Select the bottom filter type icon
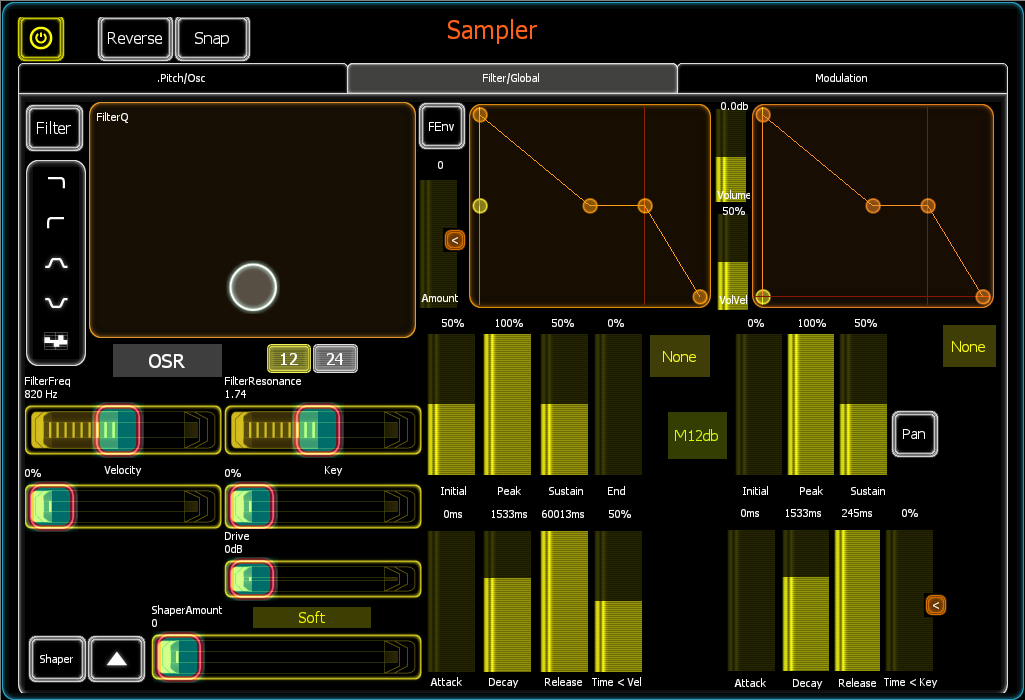The height and width of the screenshot is (700, 1025). click(x=56, y=341)
